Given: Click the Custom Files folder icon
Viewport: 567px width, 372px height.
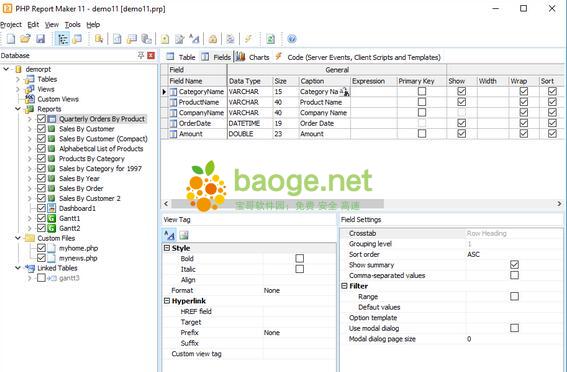Looking at the screenshot, I should 30,238.
